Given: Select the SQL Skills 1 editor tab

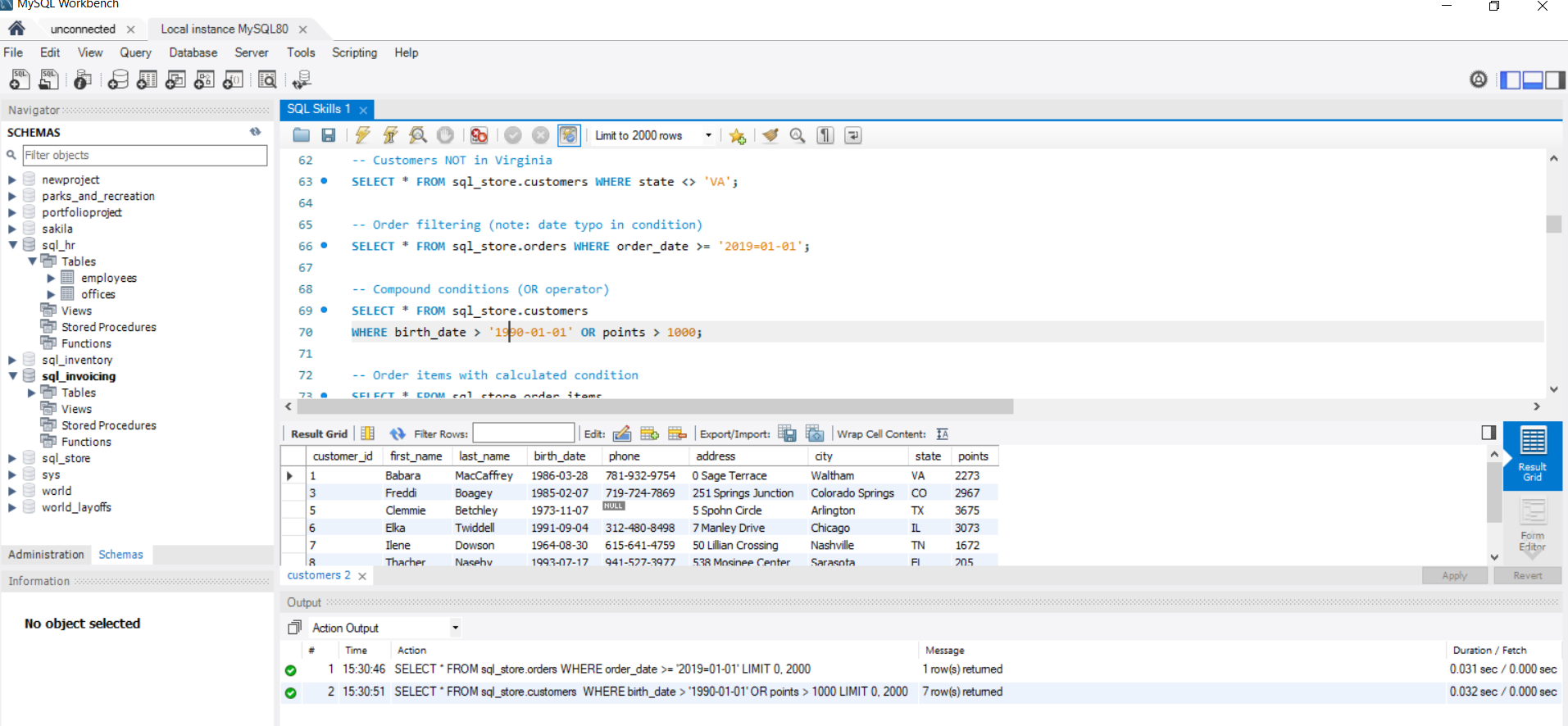Looking at the screenshot, I should [x=318, y=109].
